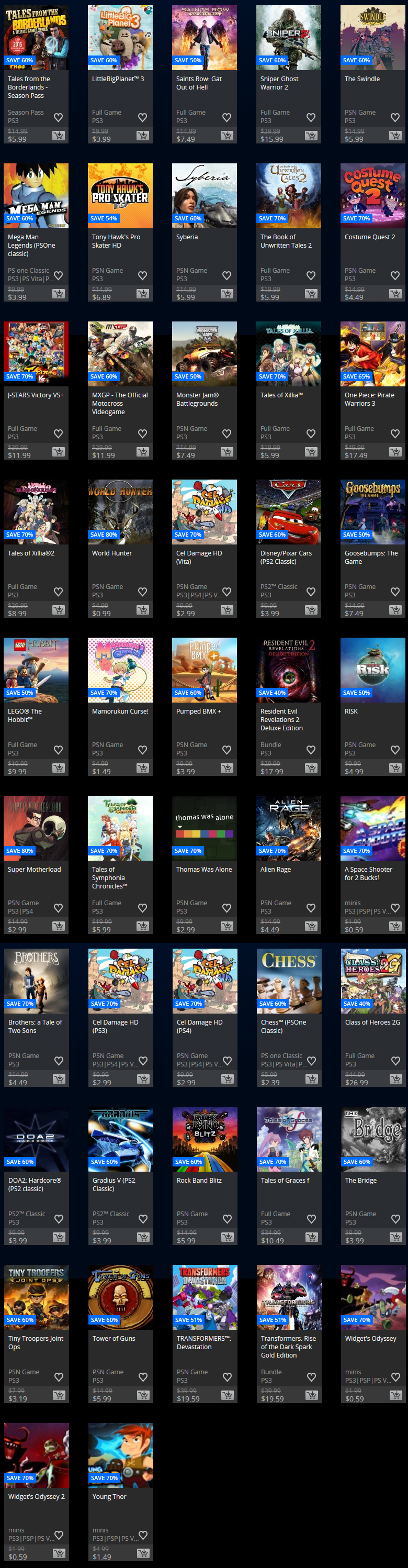This screenshot has width=408, height=1568.
Task: Add Class of Heroes 2G to cart
Action: tap(396, 1079)
